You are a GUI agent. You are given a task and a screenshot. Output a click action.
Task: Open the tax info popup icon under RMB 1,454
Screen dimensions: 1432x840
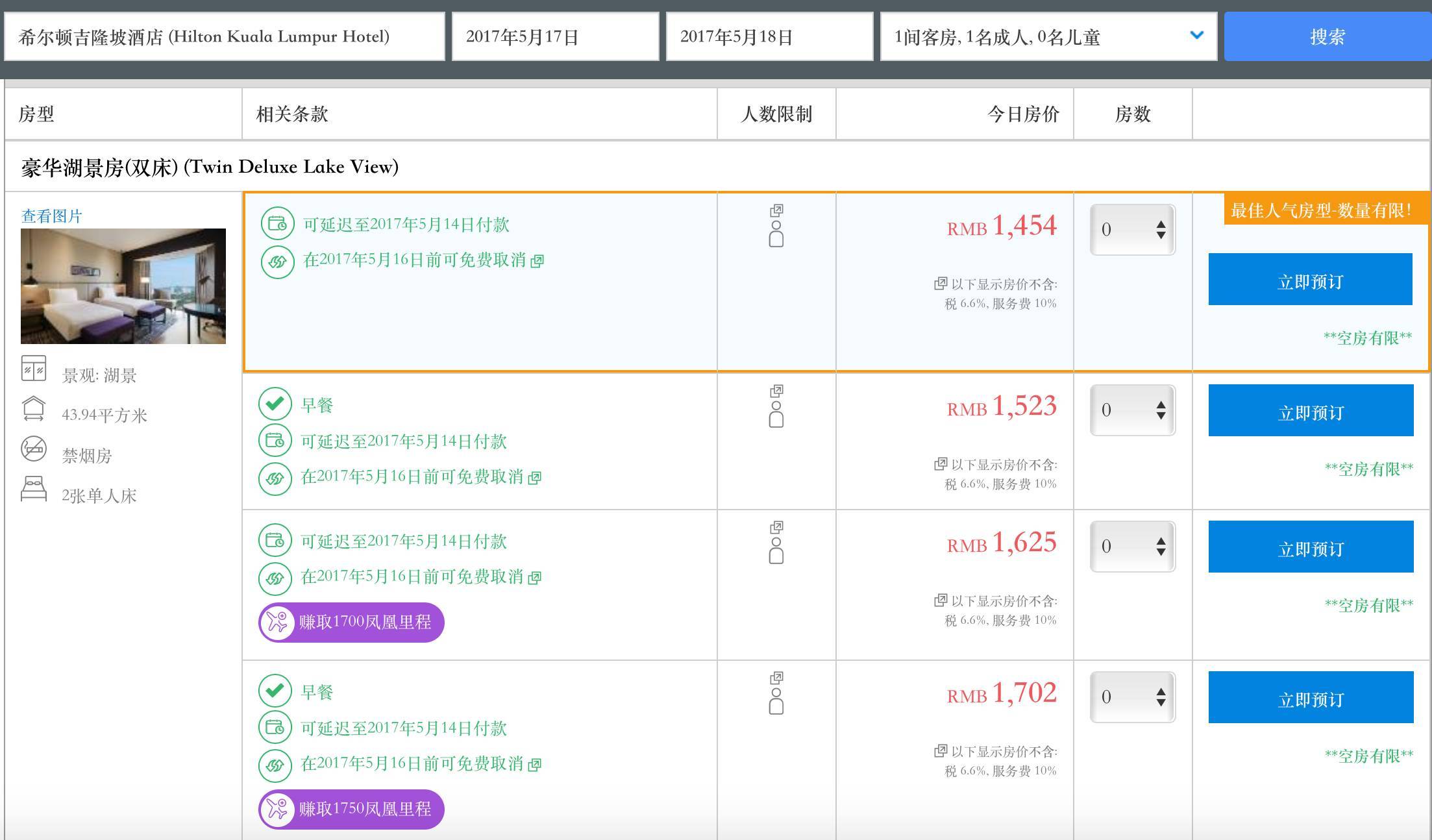click(941, 284)
